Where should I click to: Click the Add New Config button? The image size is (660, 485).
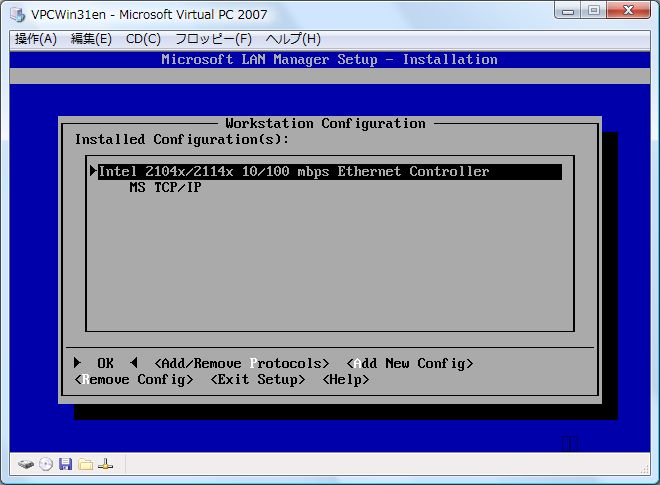[410, 363]
